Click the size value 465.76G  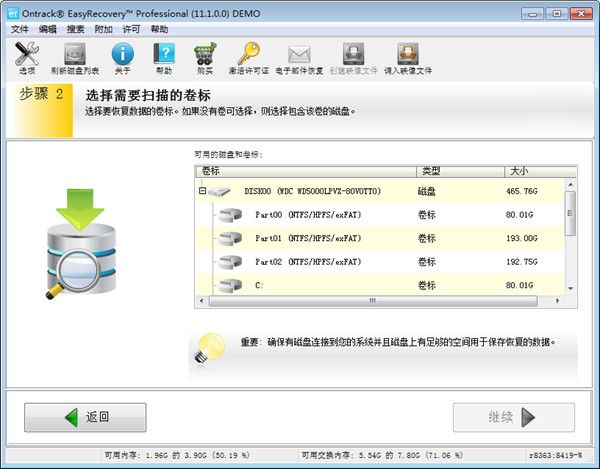coord(522,191)
